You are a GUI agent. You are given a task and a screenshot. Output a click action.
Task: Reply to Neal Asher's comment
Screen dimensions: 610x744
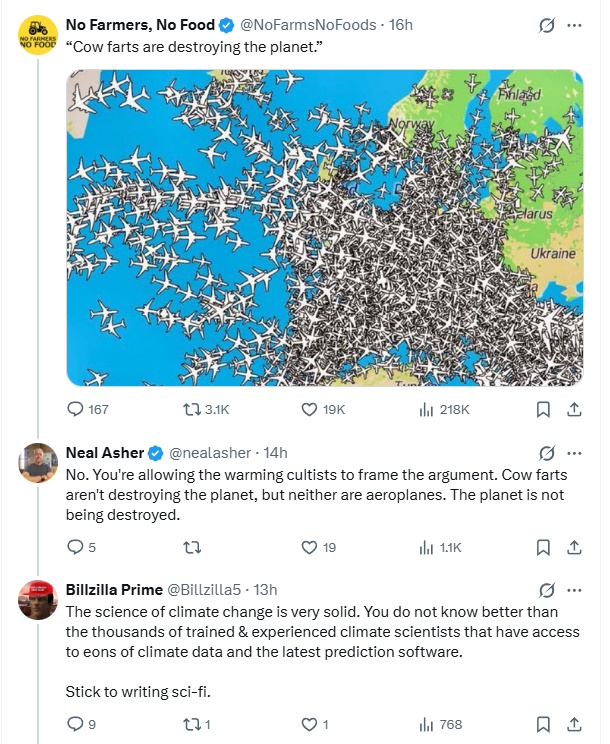pyautogui.click(x=75, y=547)
